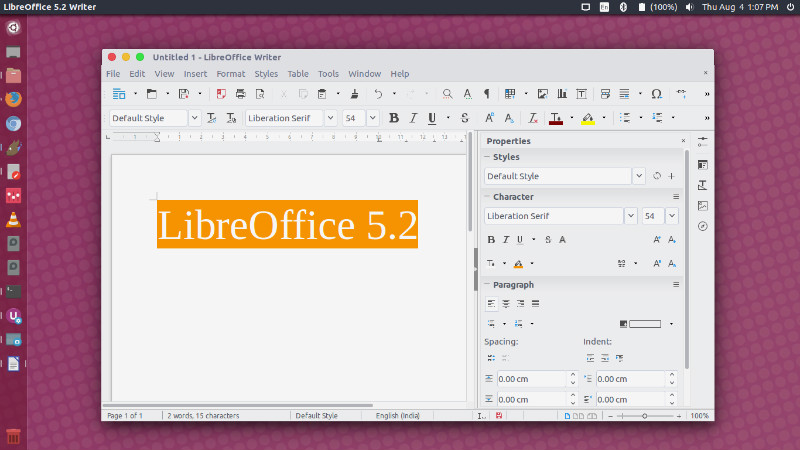
Task: Click the yellow Highlighting Color button
Action: (x=588, y=118)
